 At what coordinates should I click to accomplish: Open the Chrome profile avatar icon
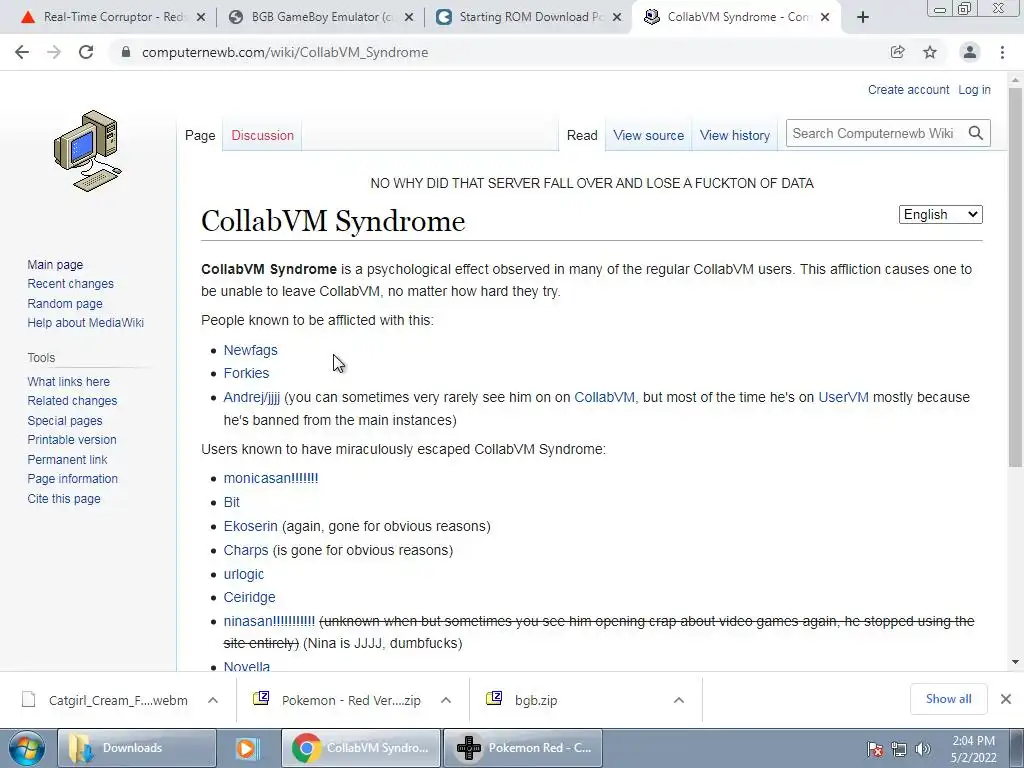[970, 52]
